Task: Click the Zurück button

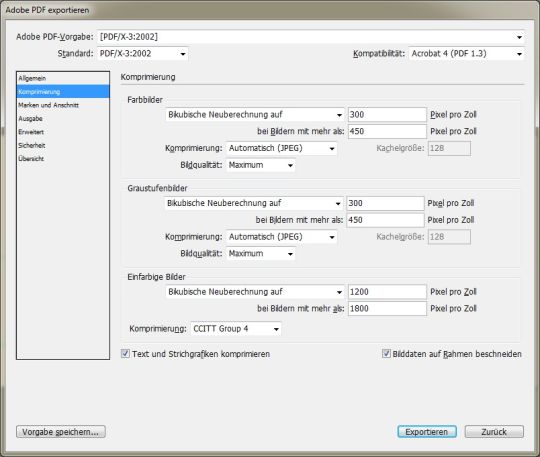Action: click(x=494, y=432)
